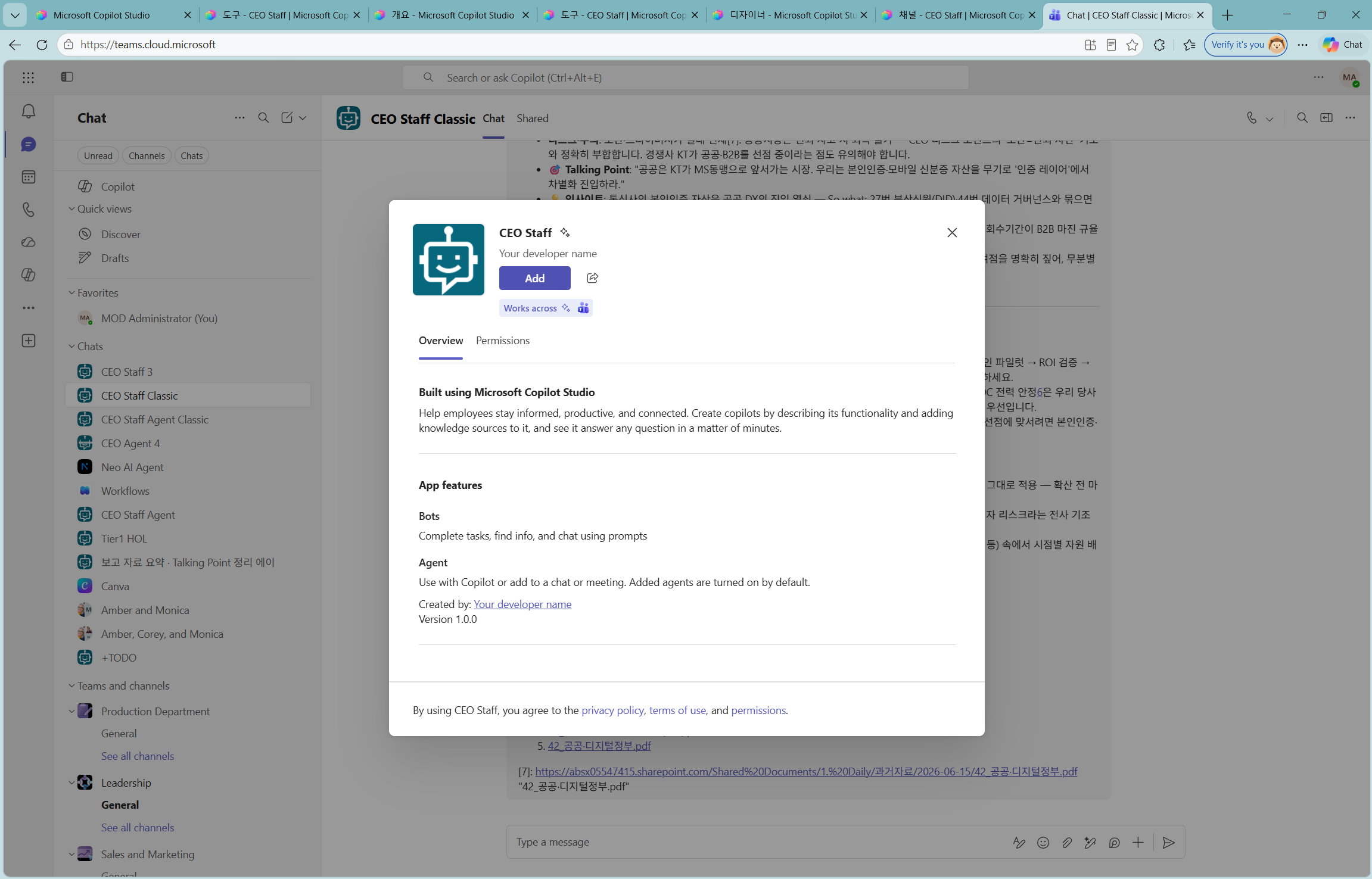
Task: Collapse the Favorites section
Action: pyautogui.click(x=71, y=293)
